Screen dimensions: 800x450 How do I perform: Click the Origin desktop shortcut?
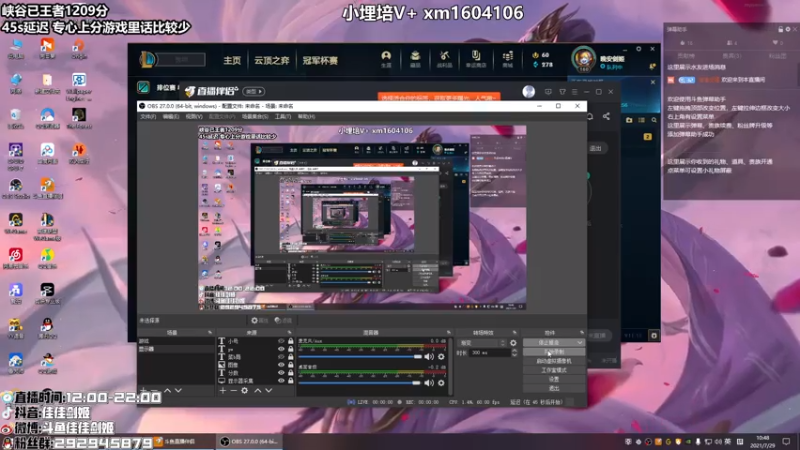(x=79, y=49)
